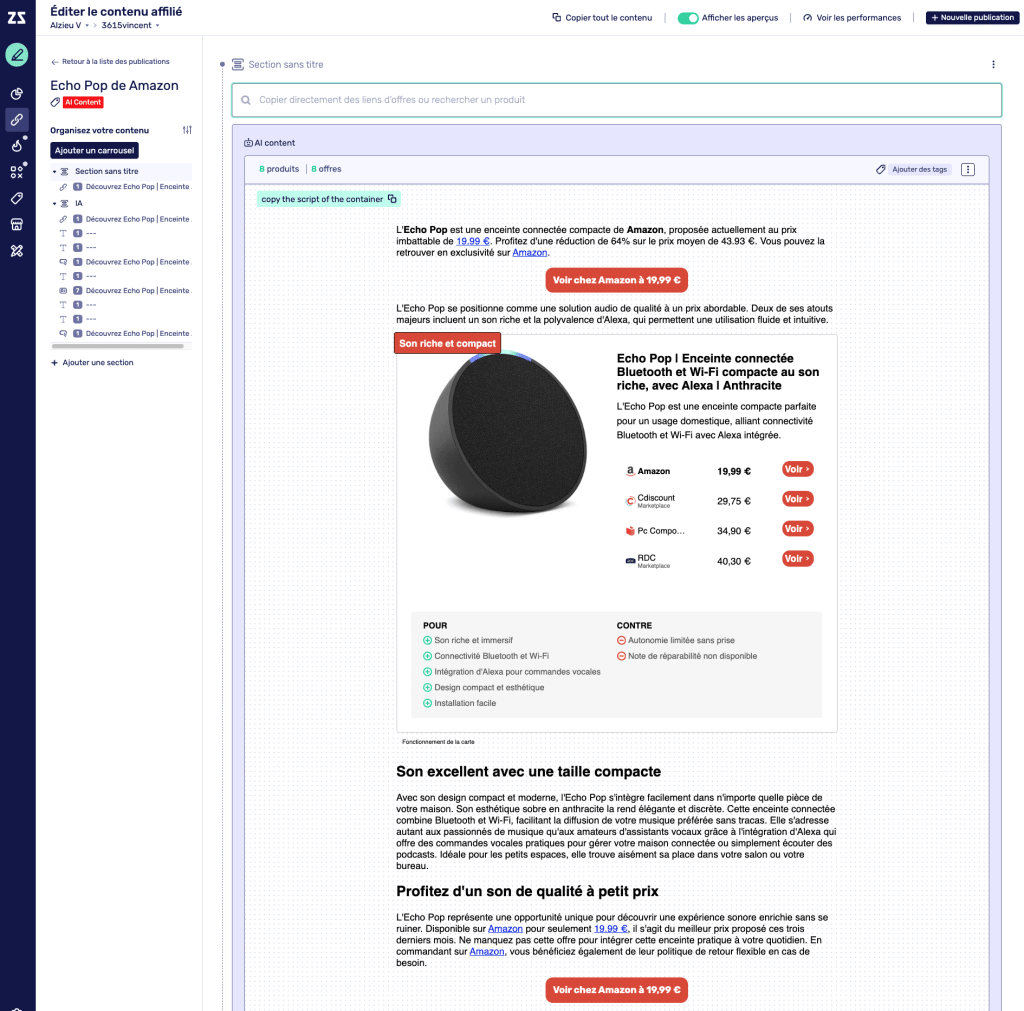Open the flame trending sidebar icon
Screen dimensions: 1024x1011
point(17,145)
